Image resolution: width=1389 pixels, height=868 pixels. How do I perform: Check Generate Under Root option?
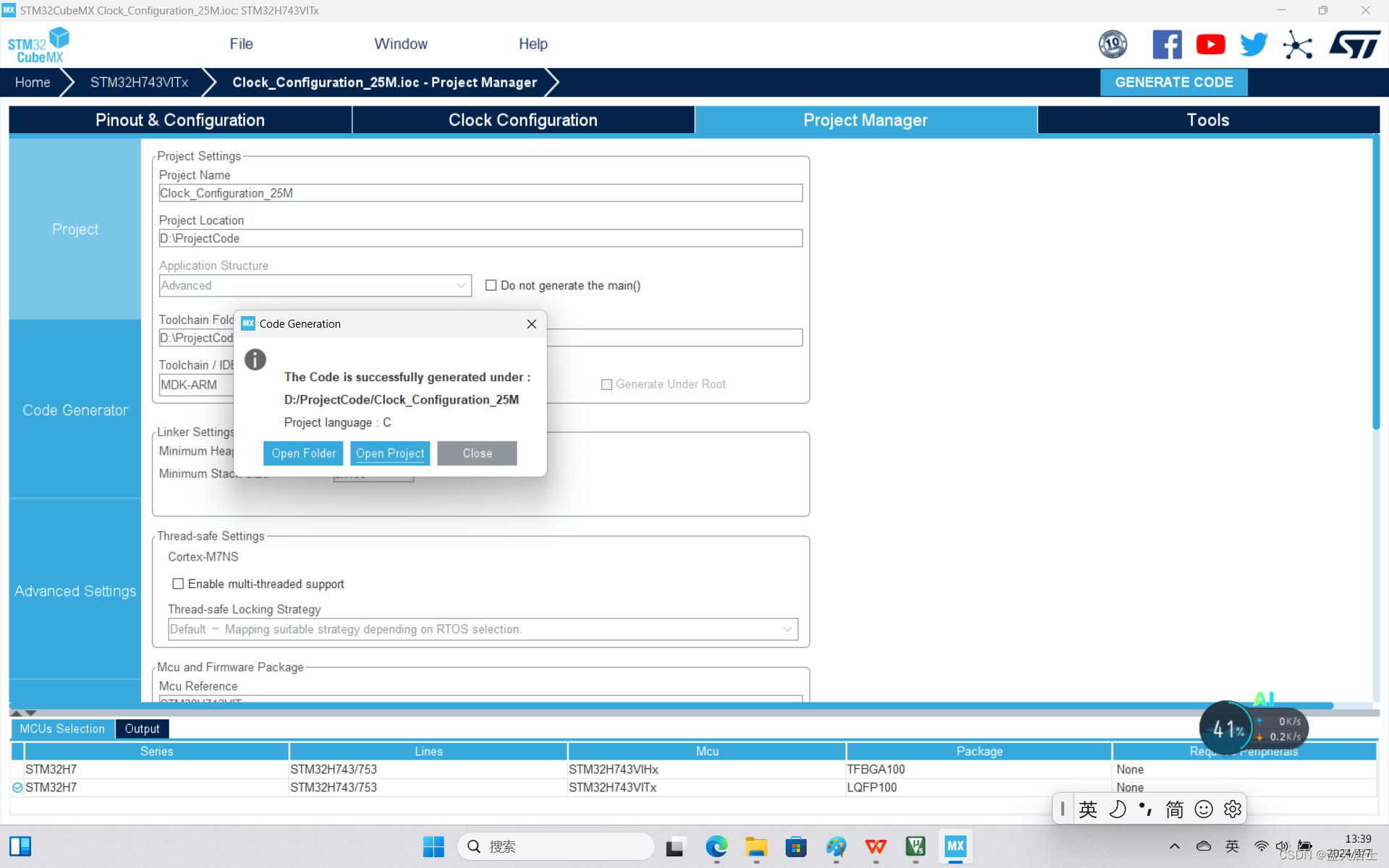click(x=607, y=385)
